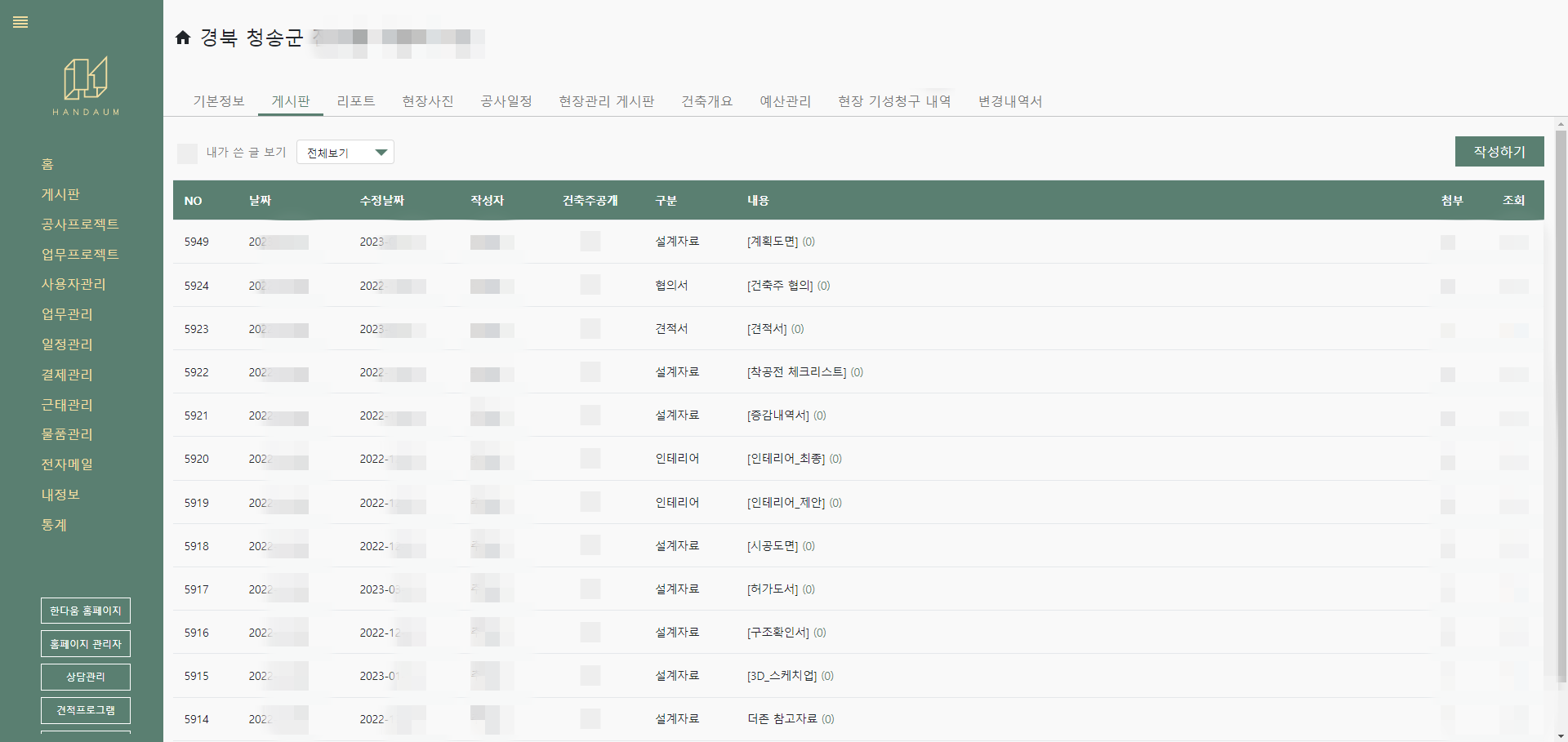Open the 공사일정 tab
This screenshot has width=1568, height=742.
[506, 101]
